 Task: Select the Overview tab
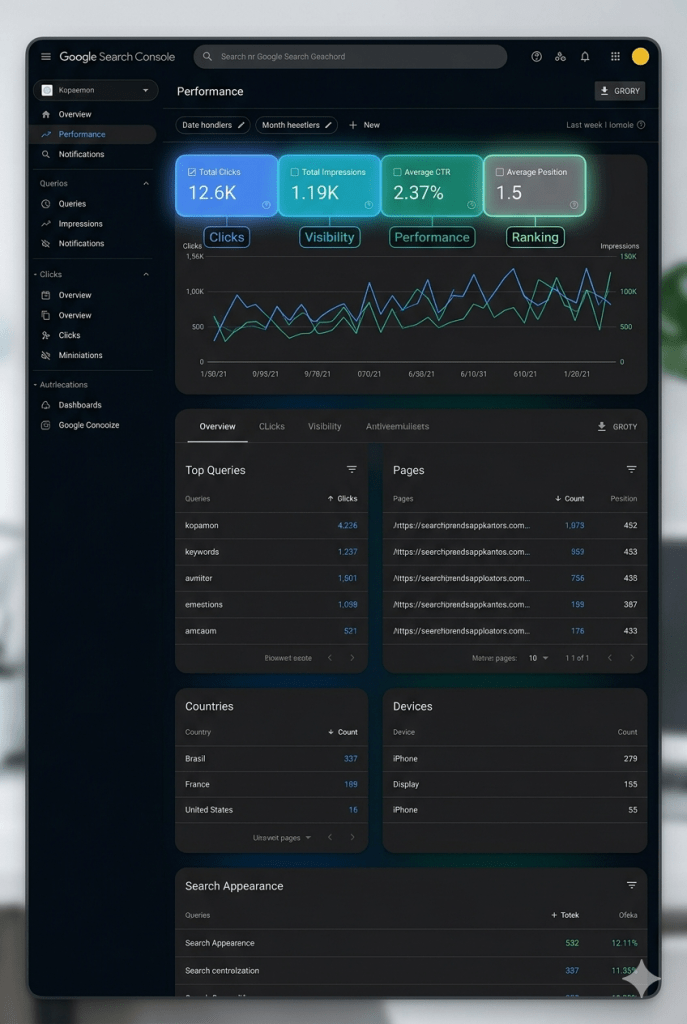[x=217, y=426]
